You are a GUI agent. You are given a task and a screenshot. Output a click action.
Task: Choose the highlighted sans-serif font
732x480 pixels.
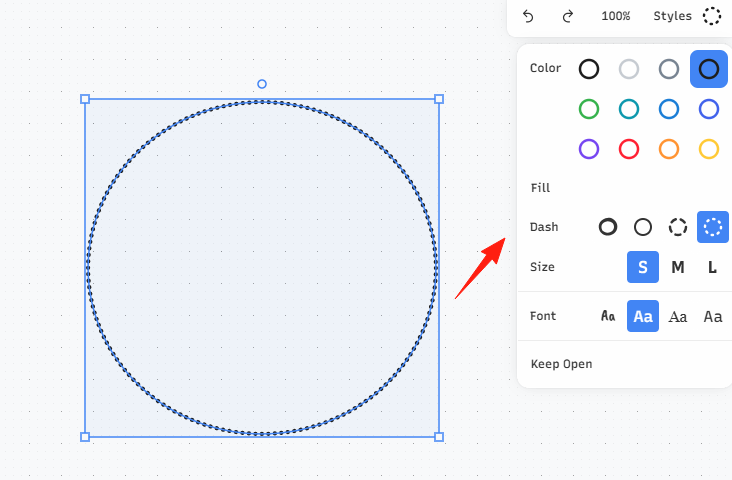[643, 316]
